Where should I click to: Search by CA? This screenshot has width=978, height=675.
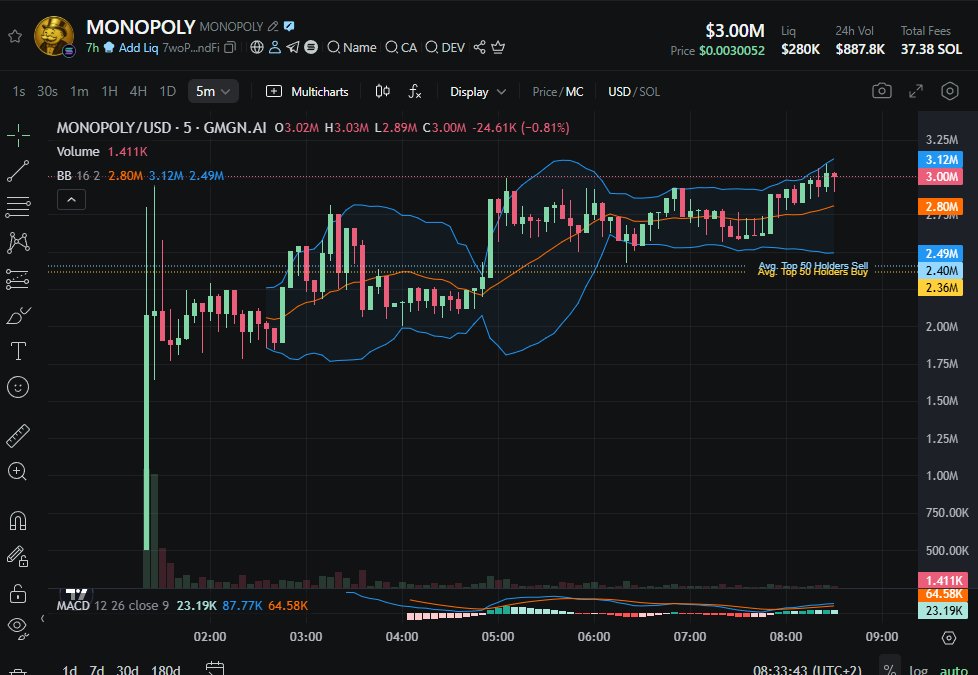pos(401,47)
